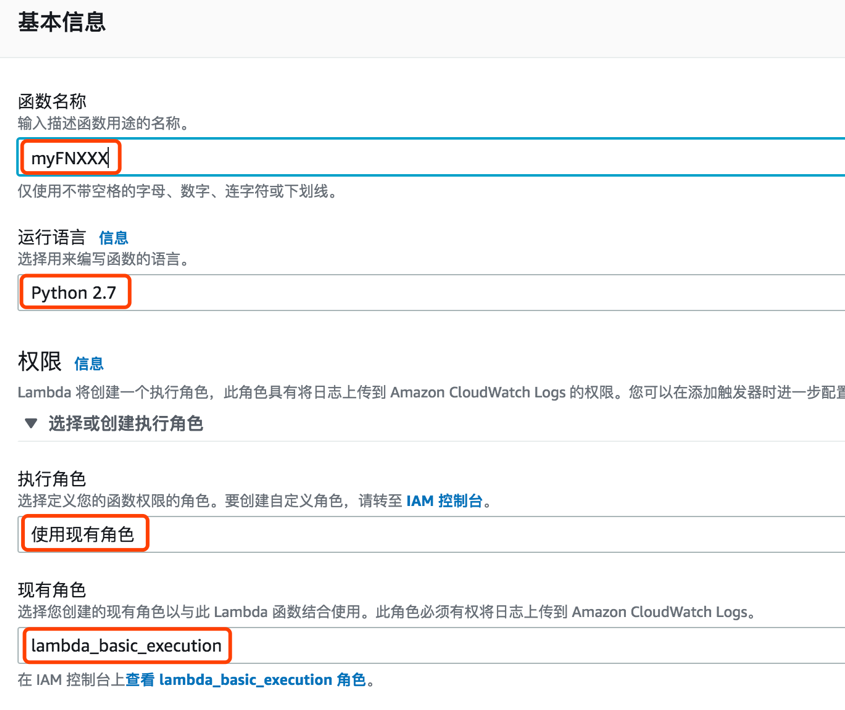The image size is (845, 710).
Task: Click the 函数名称 field label
Action: pos(52,101)
